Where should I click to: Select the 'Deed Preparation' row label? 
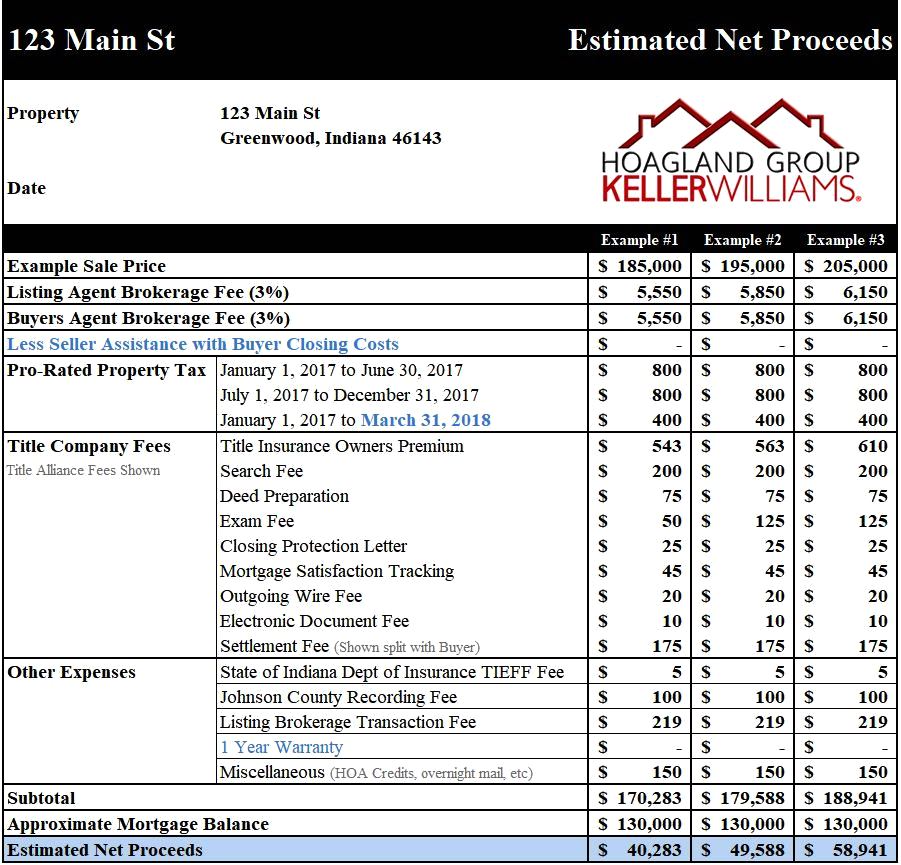[284, 496]
